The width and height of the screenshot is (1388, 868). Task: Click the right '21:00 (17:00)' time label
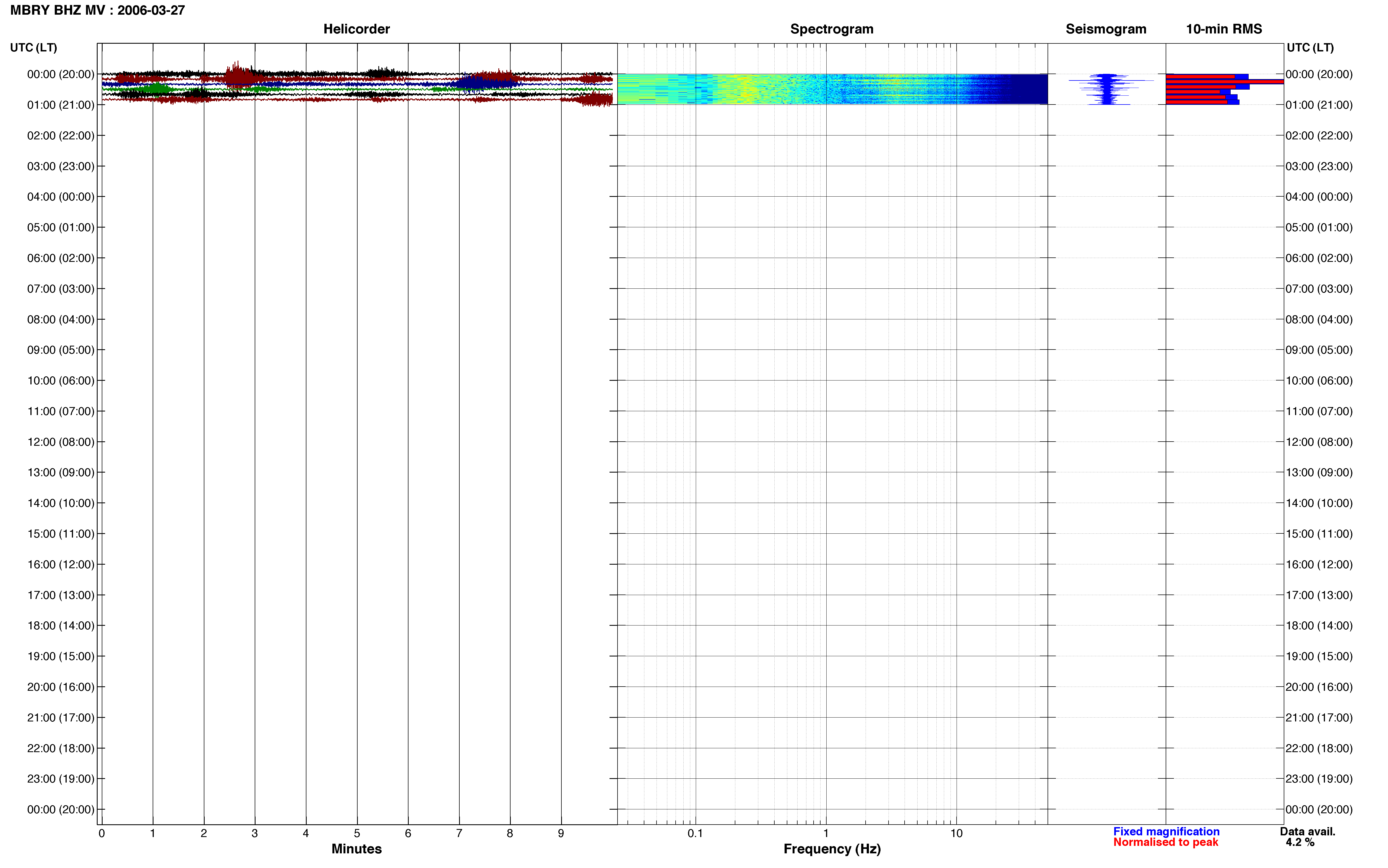tap(1319, 718)
